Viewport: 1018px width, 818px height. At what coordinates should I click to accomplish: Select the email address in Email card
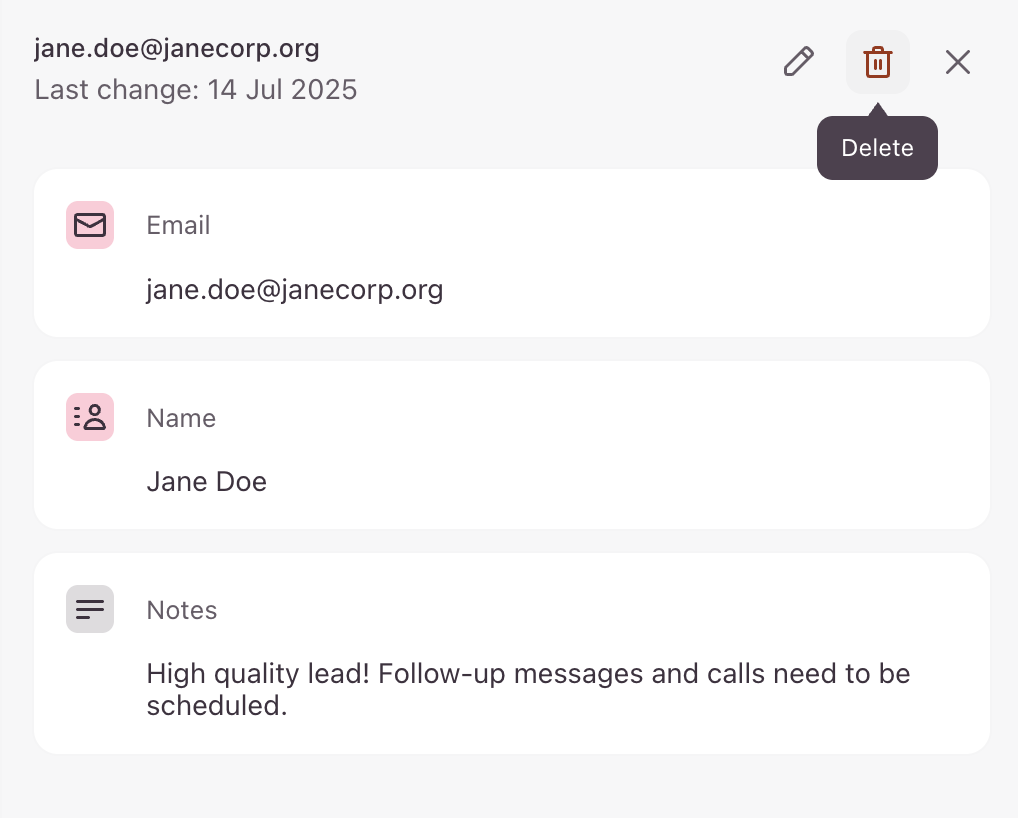[x=295, y=290]
